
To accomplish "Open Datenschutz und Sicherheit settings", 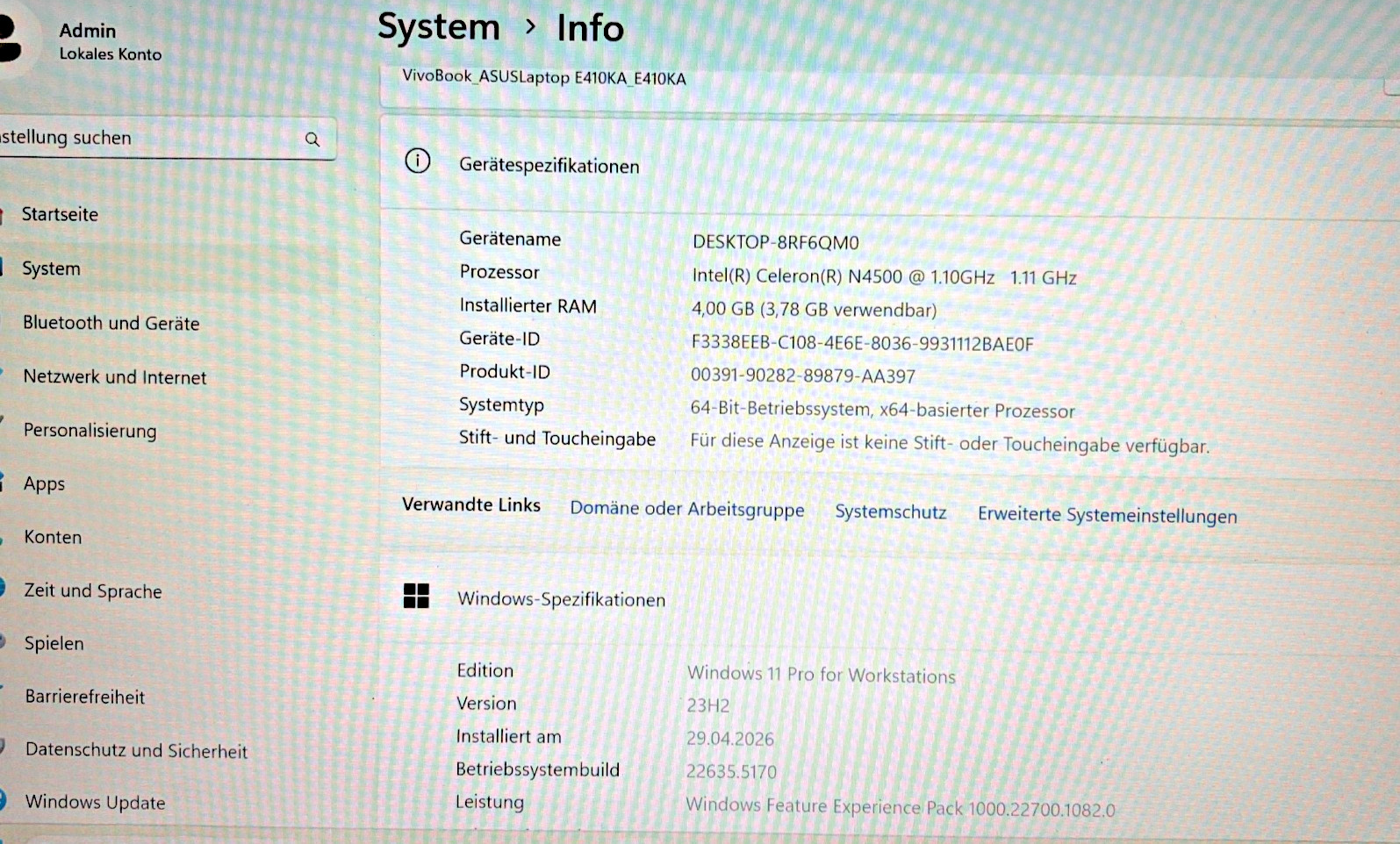I will [x=136, y=750].
